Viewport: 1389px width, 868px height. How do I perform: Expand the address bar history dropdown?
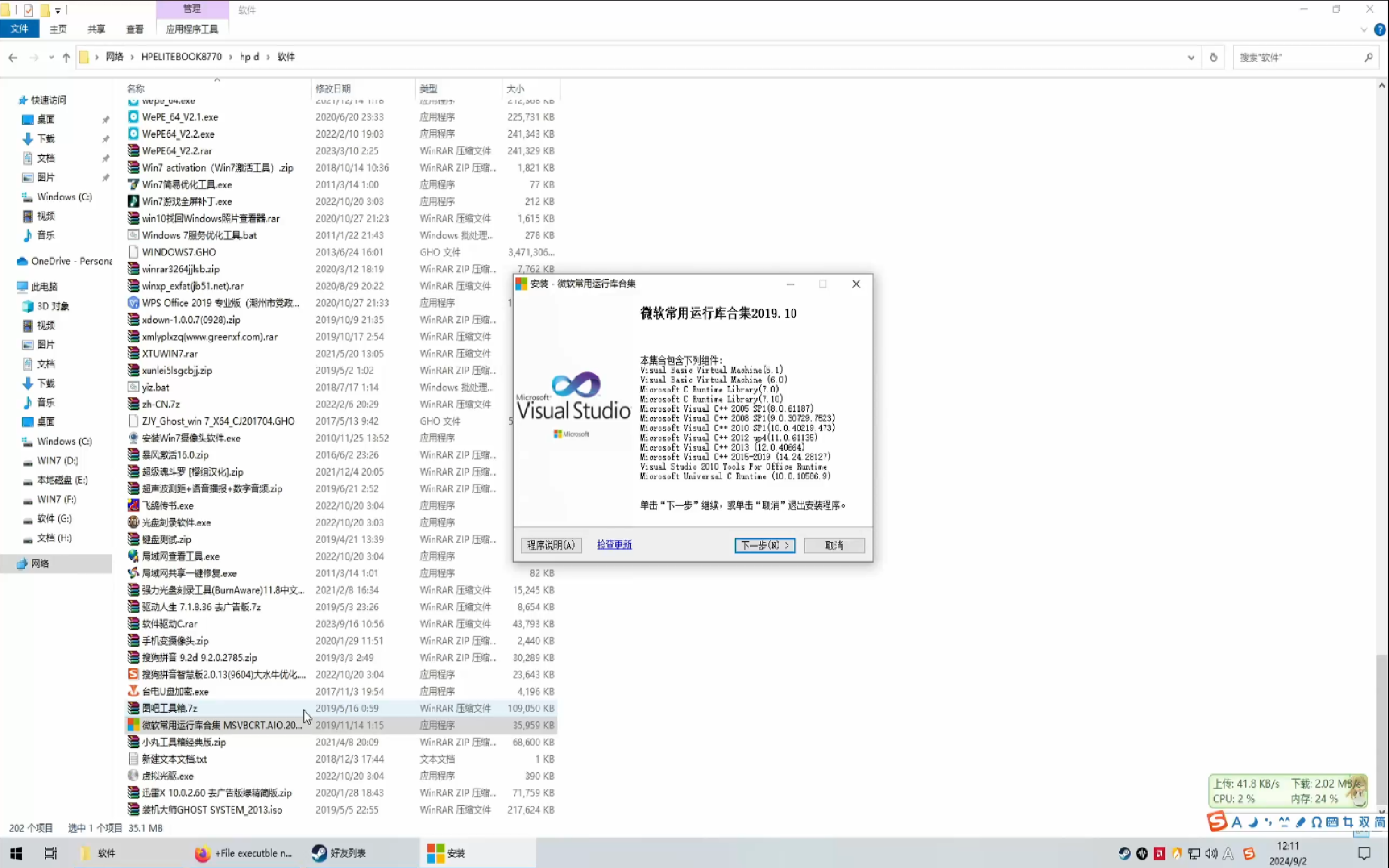pyautogui.click(x=1190, y=58)
